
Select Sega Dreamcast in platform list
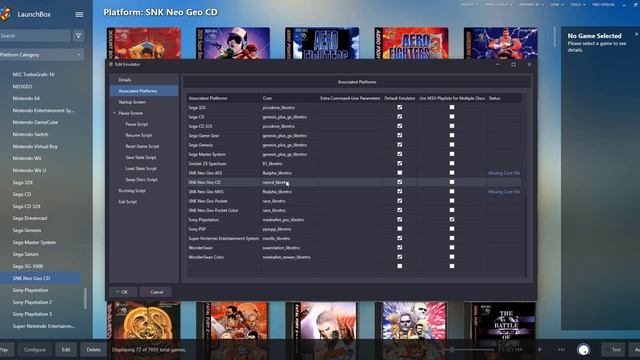click(x=30, y=218)
